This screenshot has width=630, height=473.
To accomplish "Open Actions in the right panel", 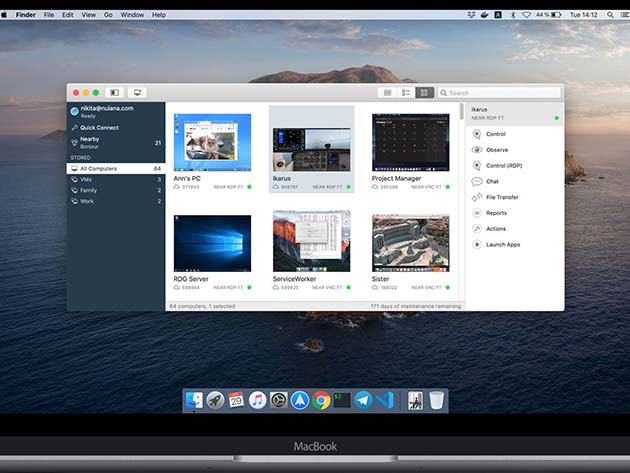I will click(x=496, y=229).
